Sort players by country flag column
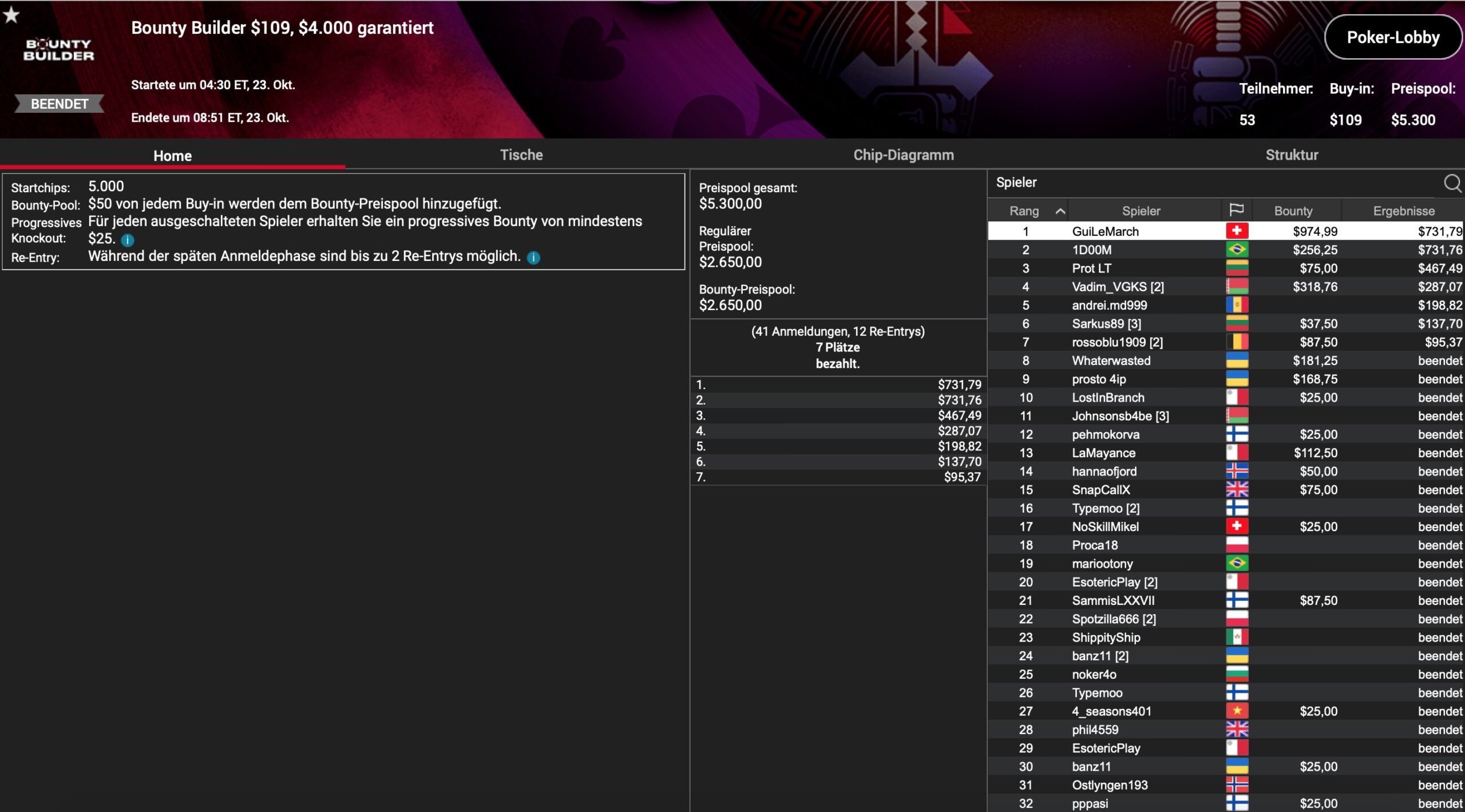 click(x=1236, y=210)
